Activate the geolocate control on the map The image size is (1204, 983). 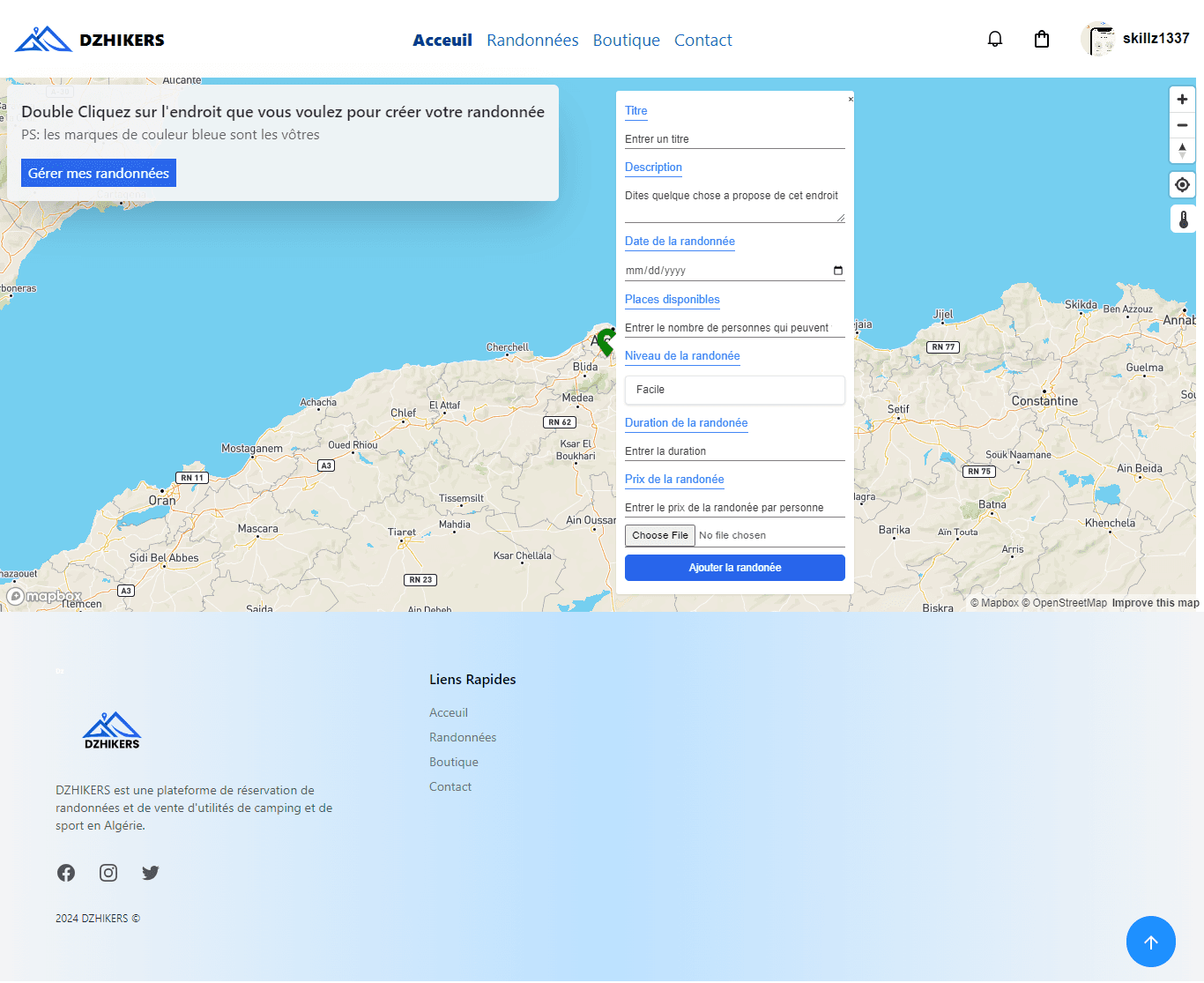(1182, 184)
